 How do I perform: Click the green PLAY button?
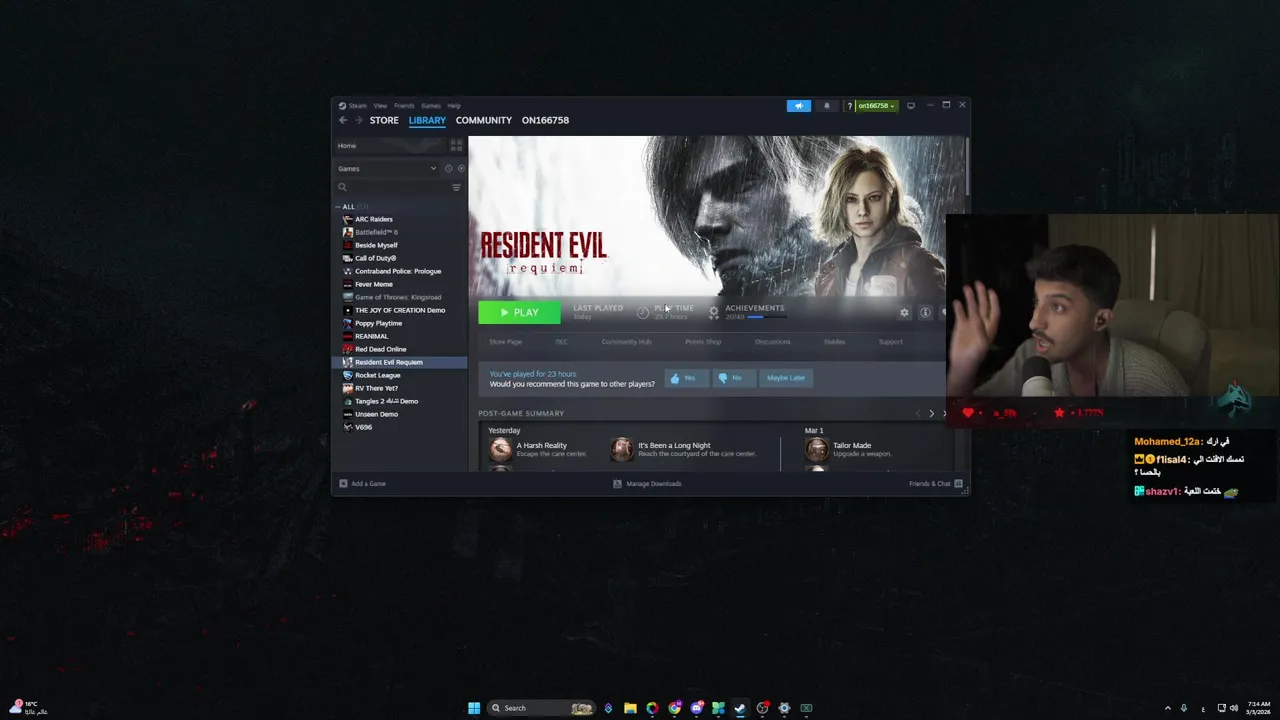point(519,313)
